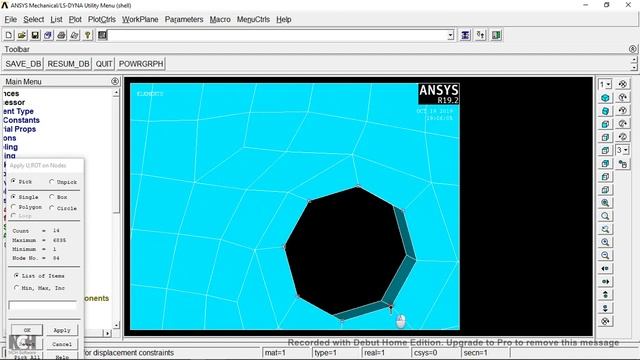Screen dimensions: 640x360
Task: Click the Zoom Out minus magnifier icon
Action: tap(605, 256)
